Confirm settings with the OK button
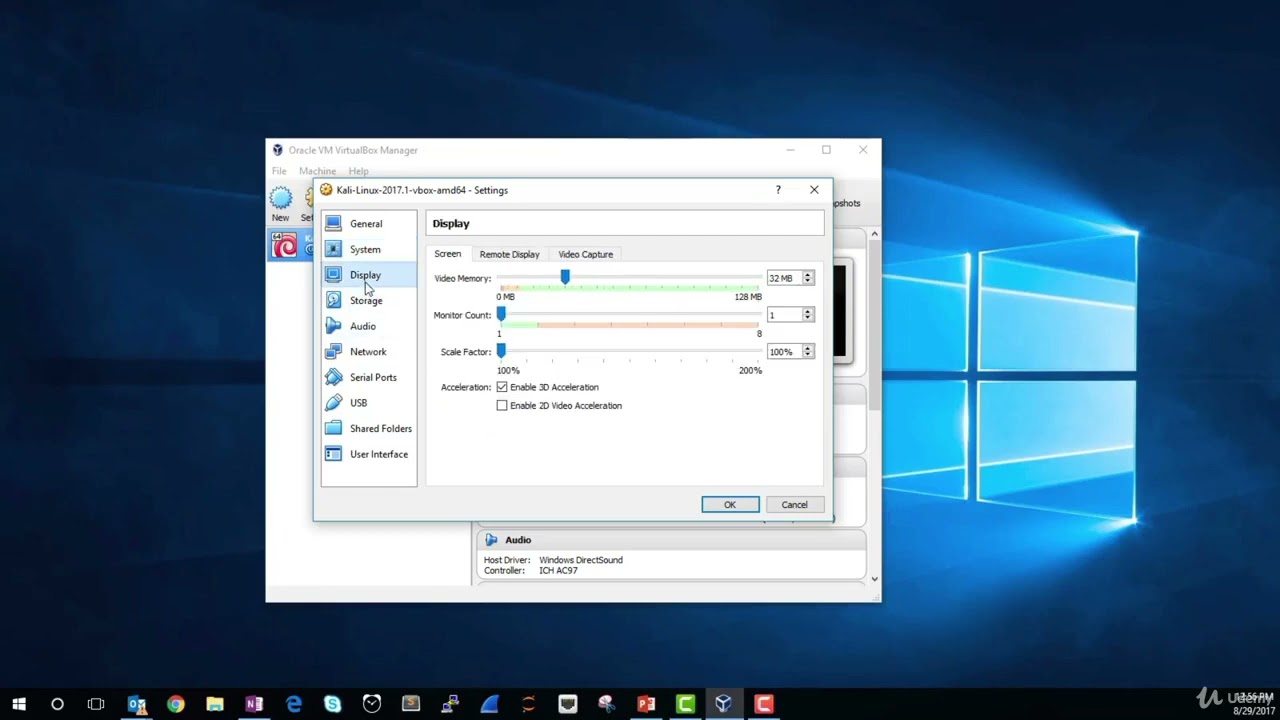Screen dimensions: 1280x720 click(730, 505)
